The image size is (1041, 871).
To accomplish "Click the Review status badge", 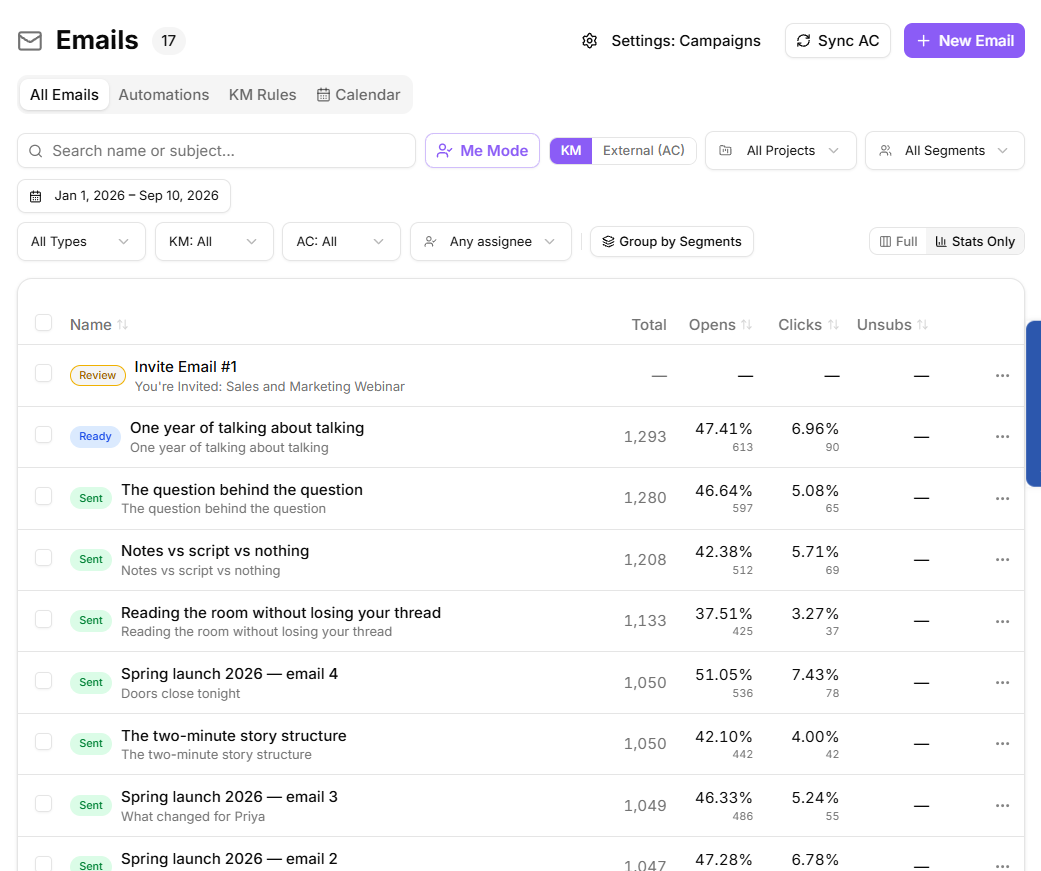I will 98,375.
